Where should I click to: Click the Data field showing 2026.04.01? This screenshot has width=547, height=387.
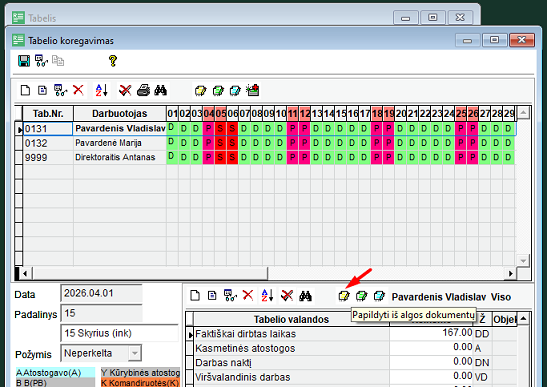[101, 293]
